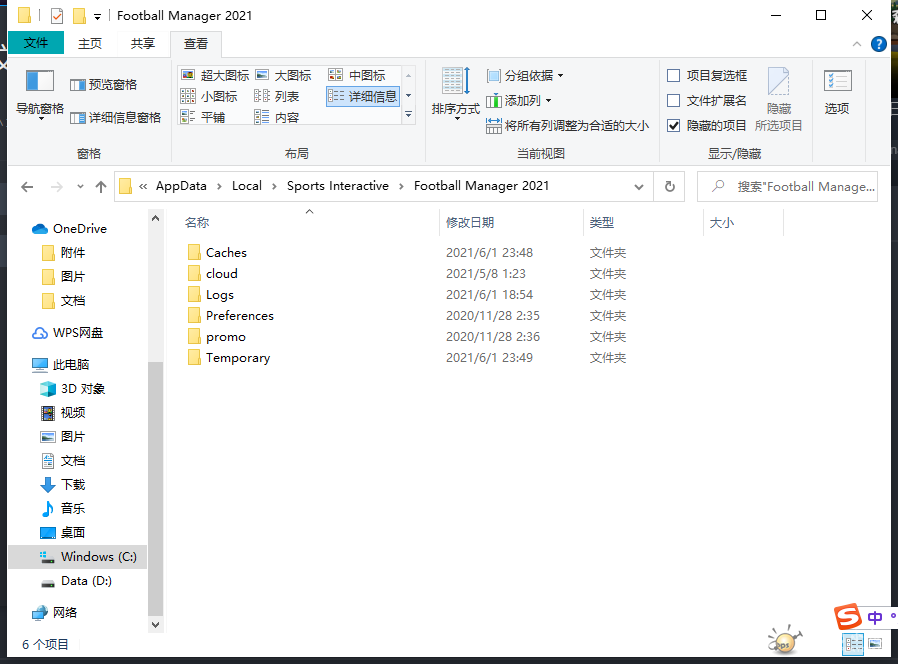Open Data (D:) drive in sidebar
The image size is (898, 664).
point(76,581)
